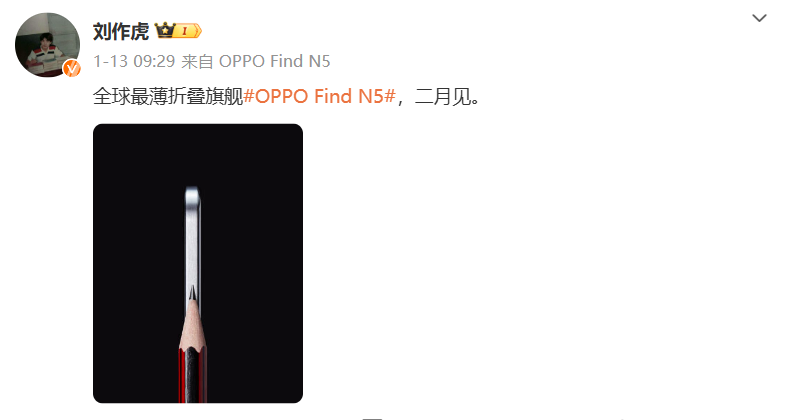Image resolution: width=788 pixels, height=420 pixels.
Task: Click the 来自 source label
Action: coord(197,61)
